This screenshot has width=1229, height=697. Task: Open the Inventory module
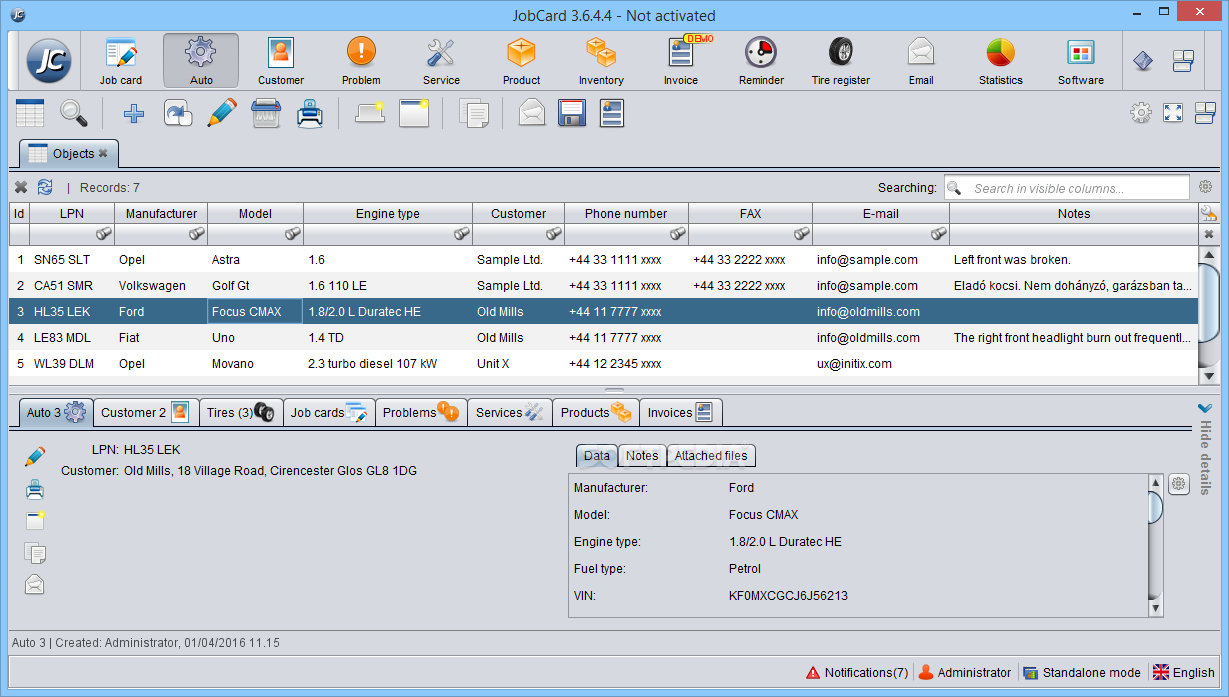(x=601, y=61)
